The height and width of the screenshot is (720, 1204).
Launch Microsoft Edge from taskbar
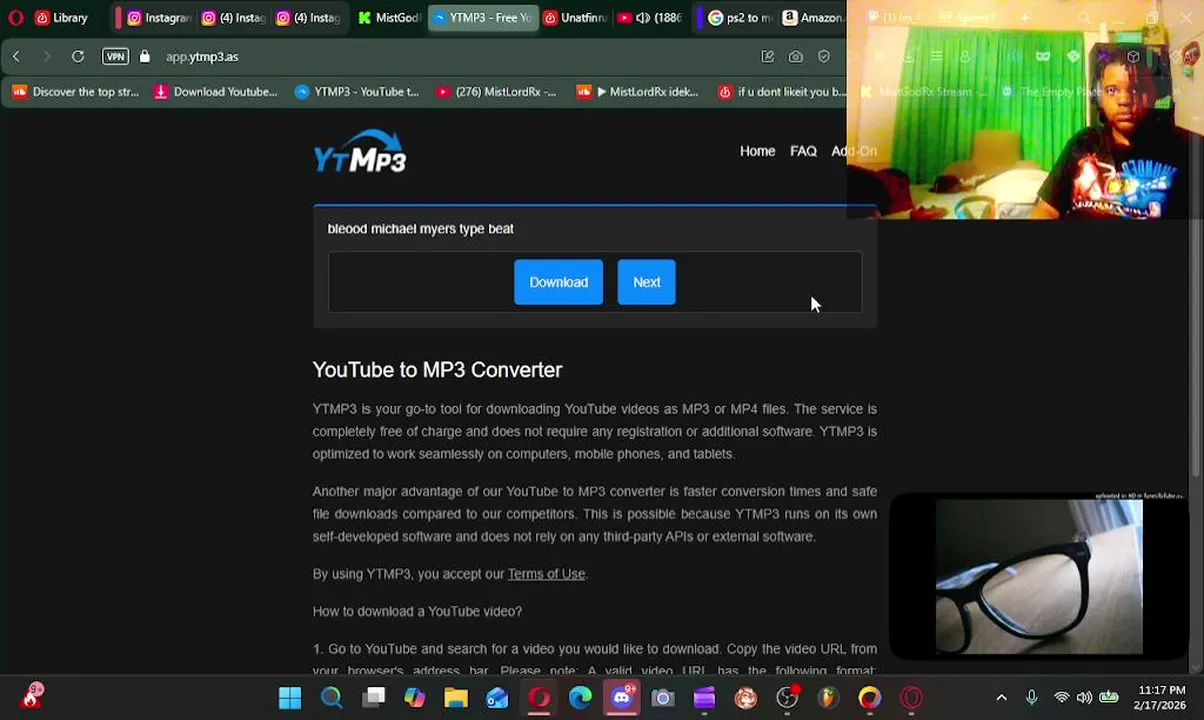click(580, 698)
